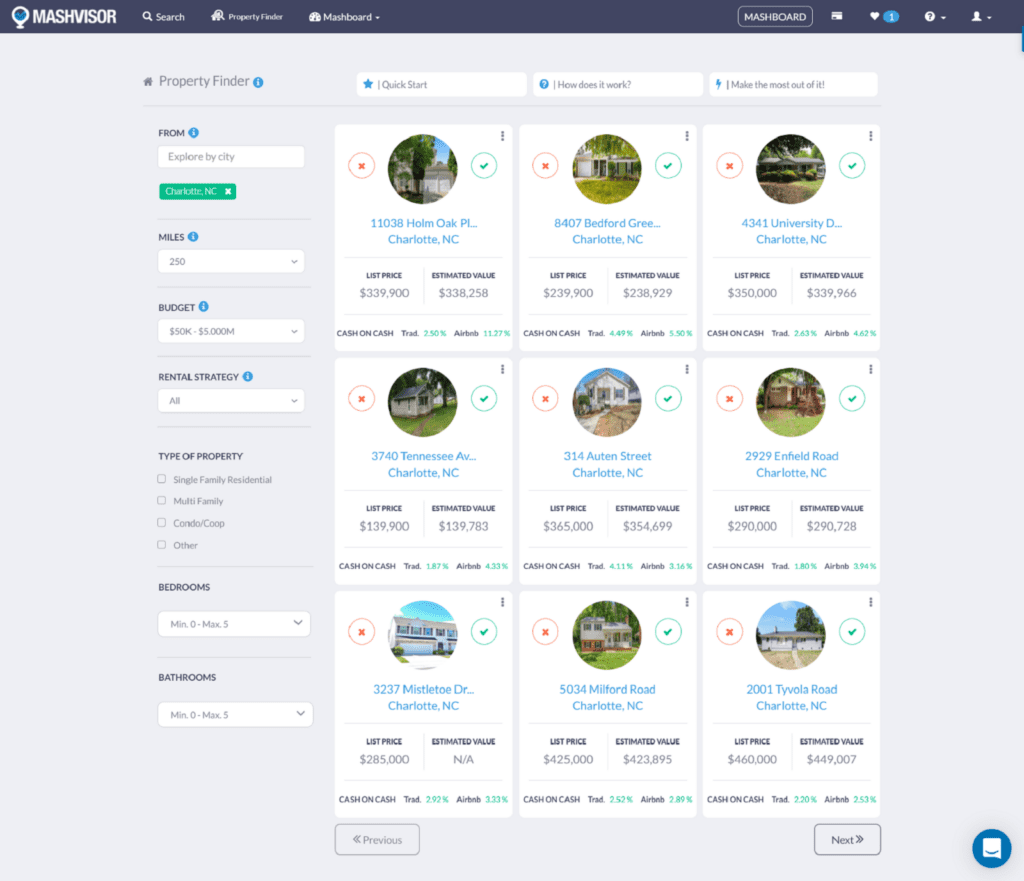The height and width of the screenshot is (881, 1024).
Task: Expand the Rental Strategy dropdown
Action: (231, 401)
